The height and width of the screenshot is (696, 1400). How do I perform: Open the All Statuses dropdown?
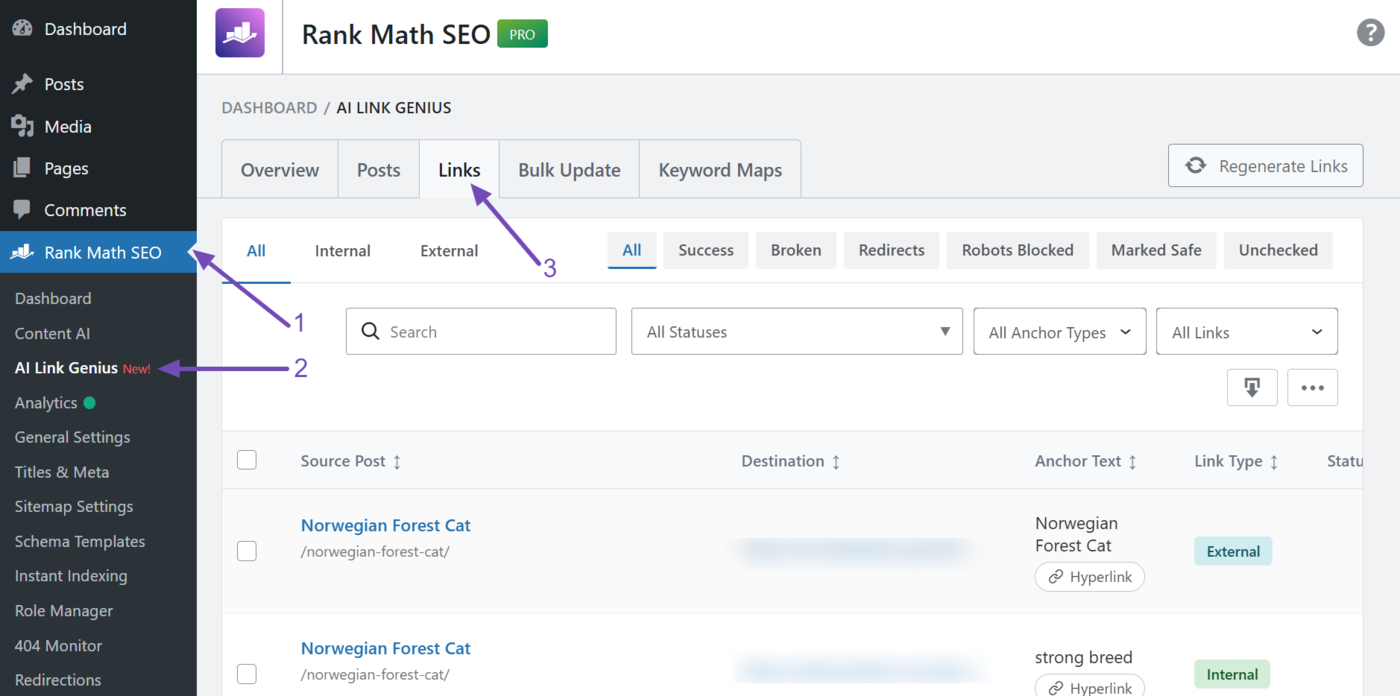click(797, 331)
